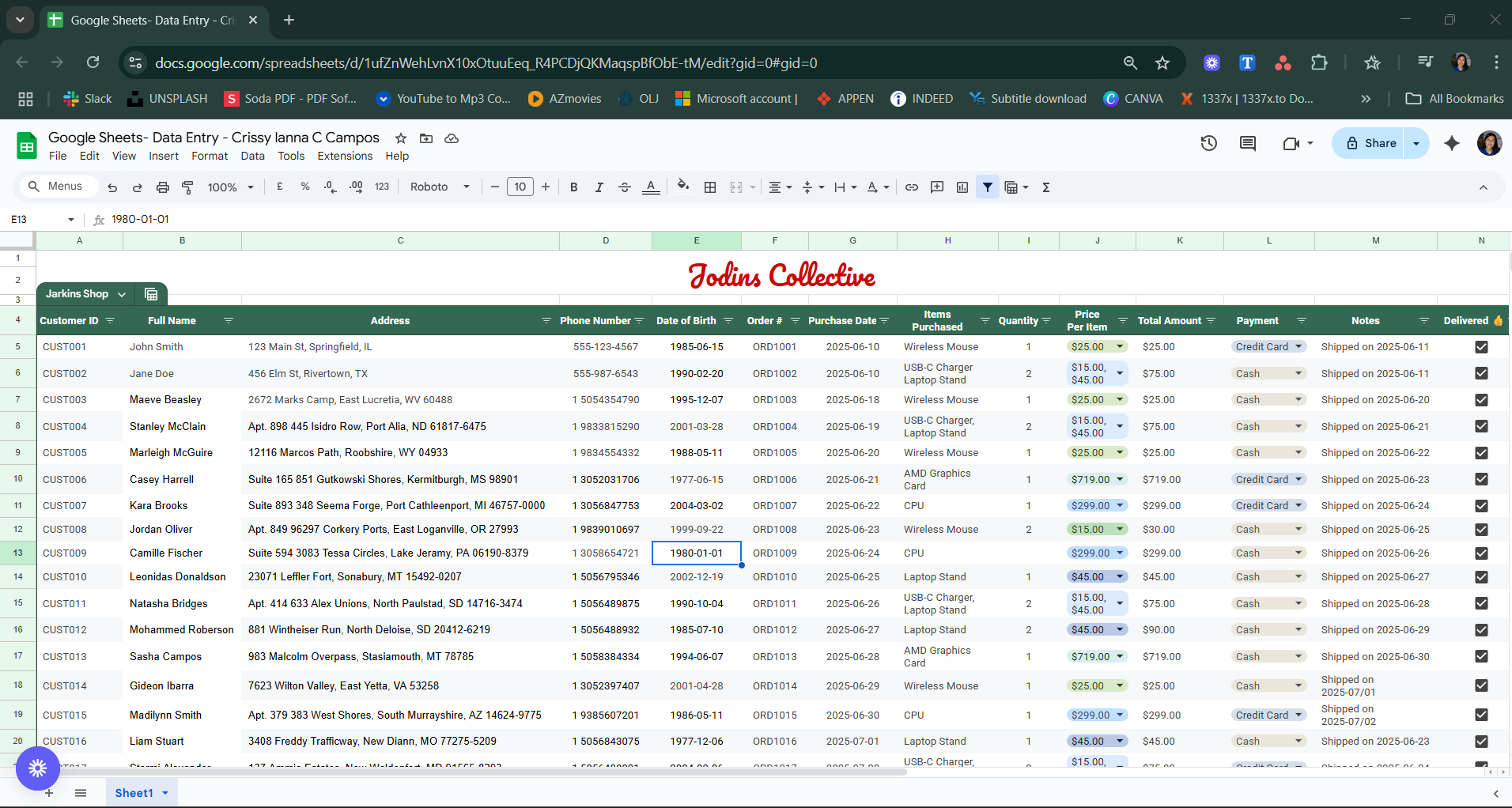Image resolution: width=1512 pixels, height=808 pixels.
Task: Click the font size input field
Action: (x=520, y=187)
